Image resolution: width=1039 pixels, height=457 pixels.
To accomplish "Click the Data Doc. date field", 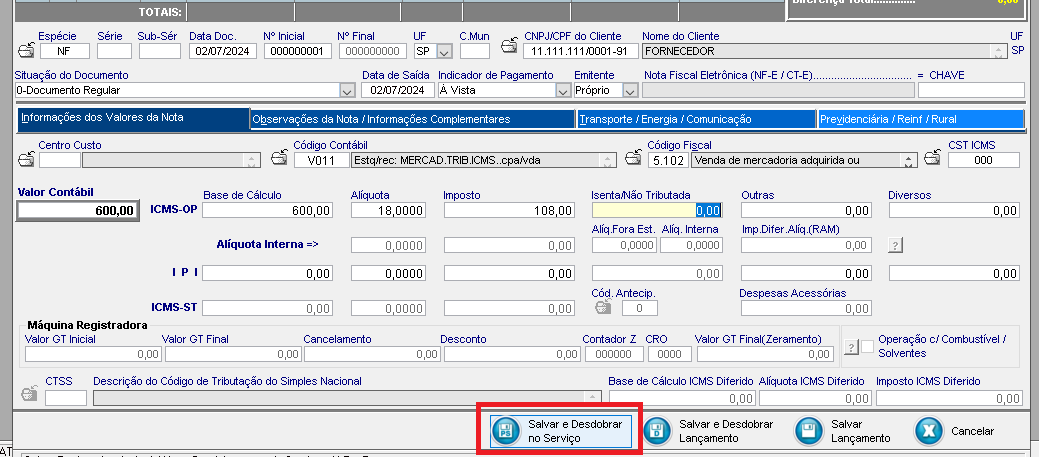I will pos(223,51).
